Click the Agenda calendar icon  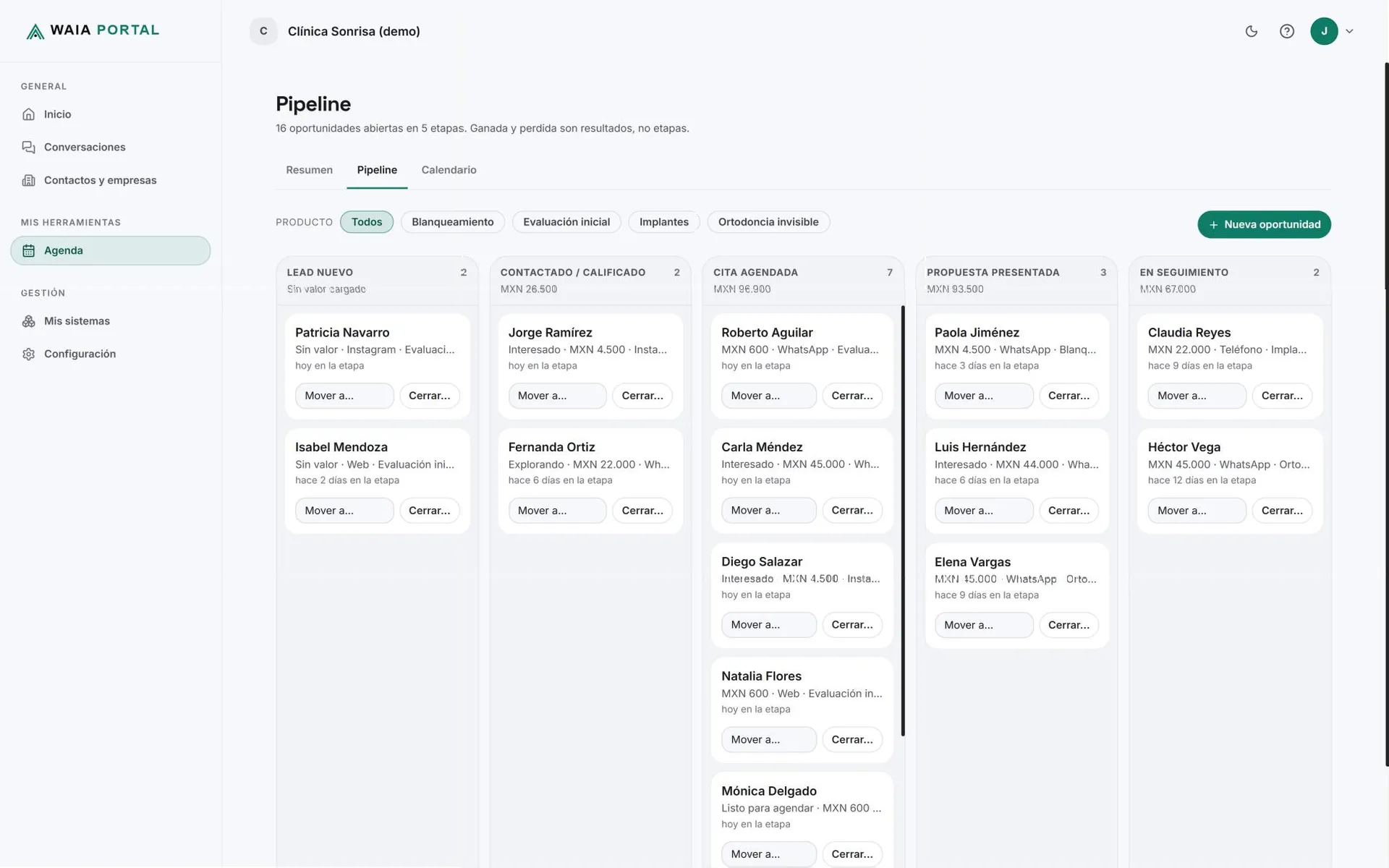click(28, 250)
